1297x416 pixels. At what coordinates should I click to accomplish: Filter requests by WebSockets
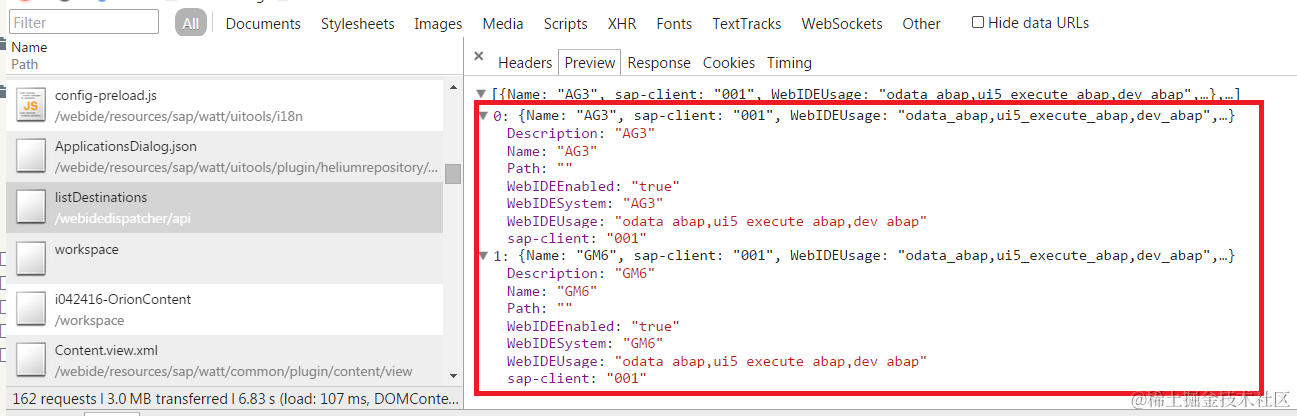[842, 23]
